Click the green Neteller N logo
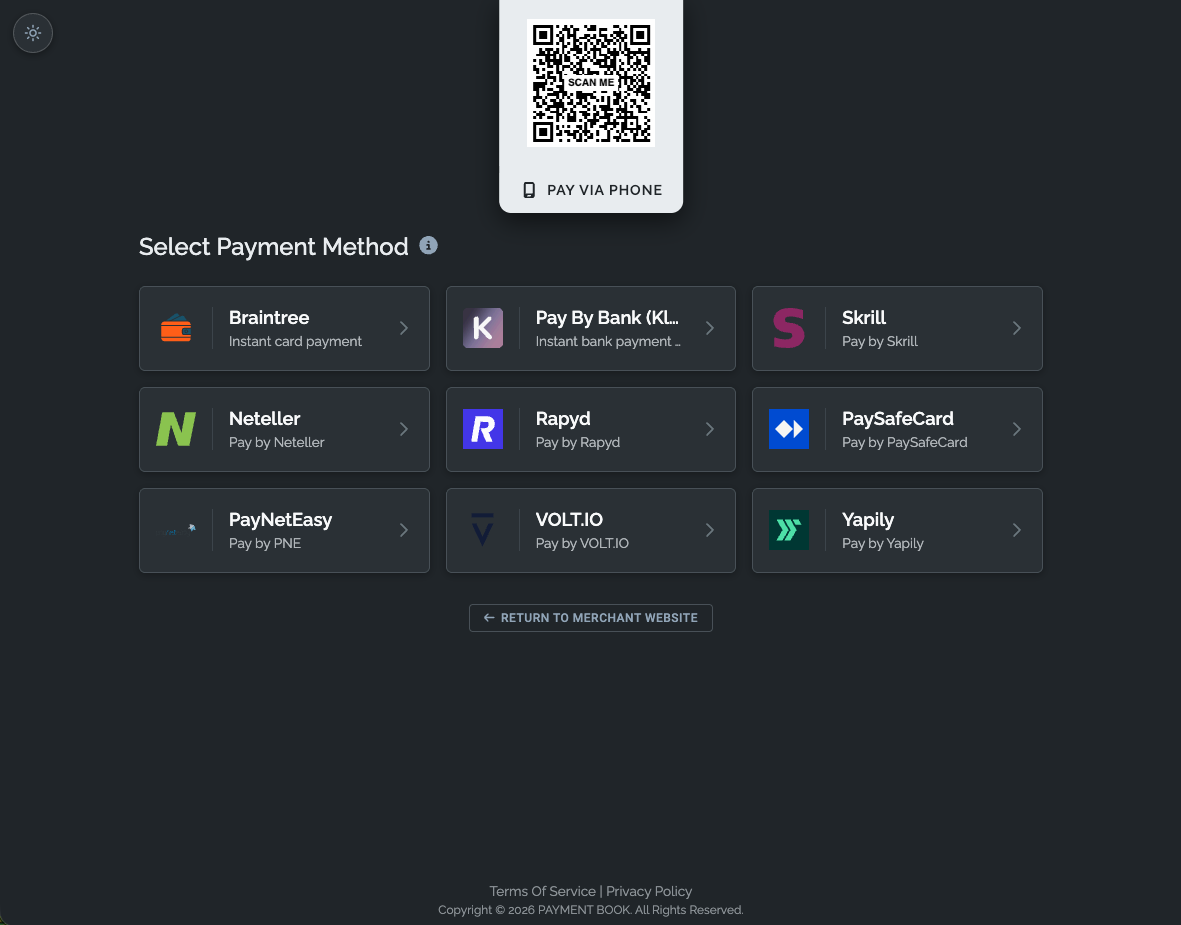The image size is (1181, 925). (x=176, y=429)
